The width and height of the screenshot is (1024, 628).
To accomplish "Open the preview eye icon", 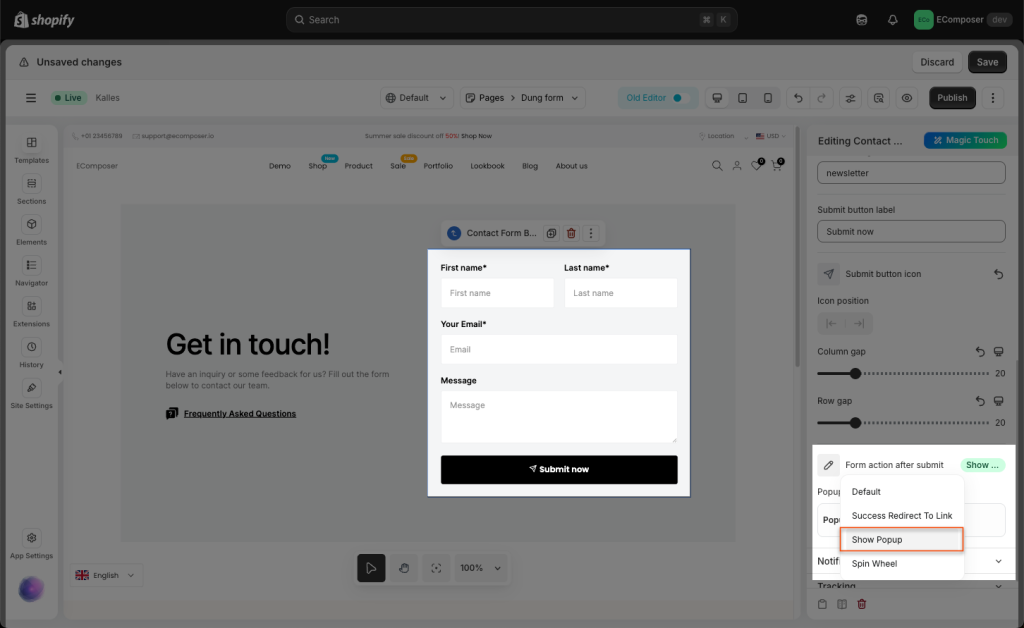I will click(x=907, y=98).
